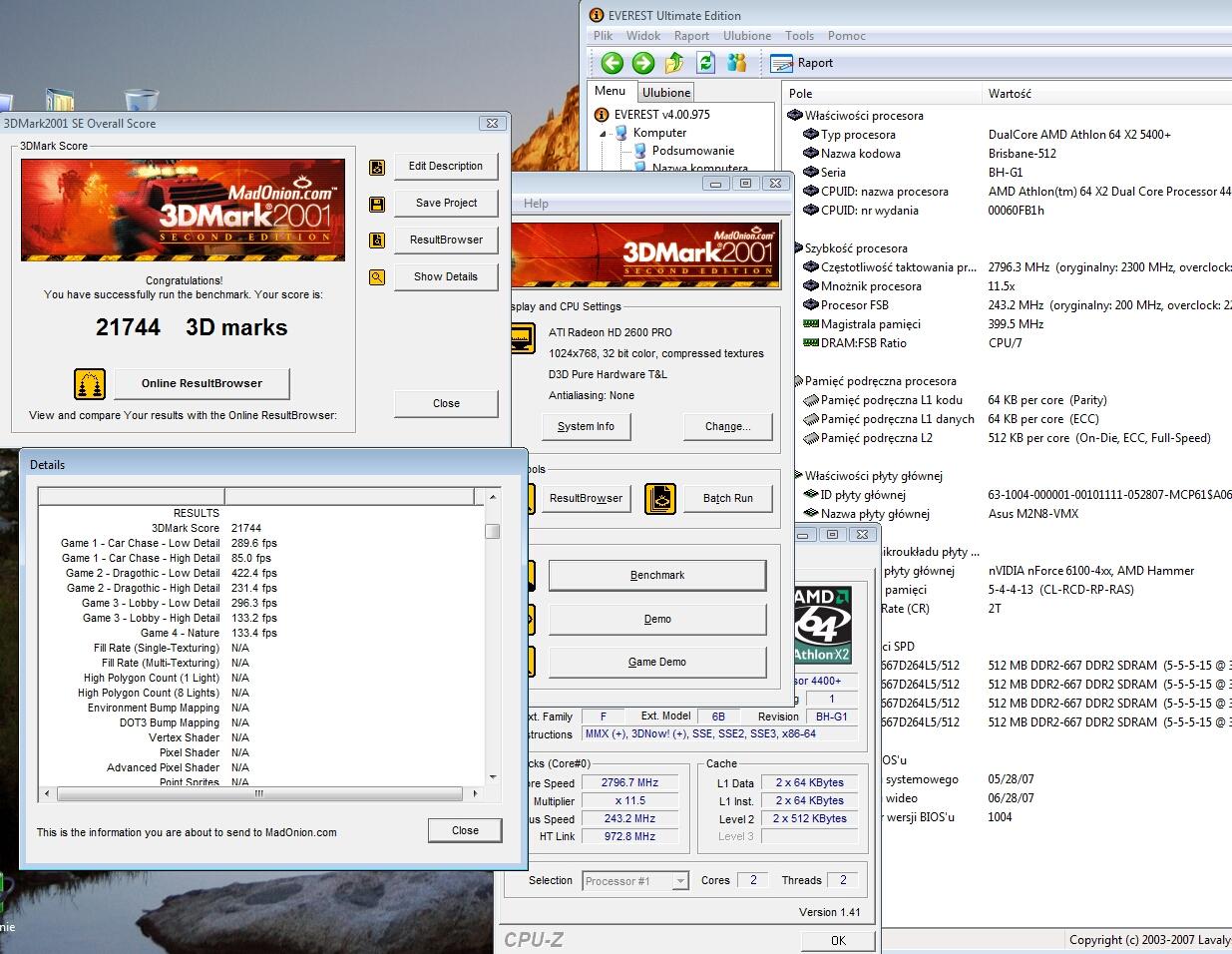This screenshot has height=954, width=1232.
Task: Open the Plik menu in EVEREST
Action: coord(604,36)
